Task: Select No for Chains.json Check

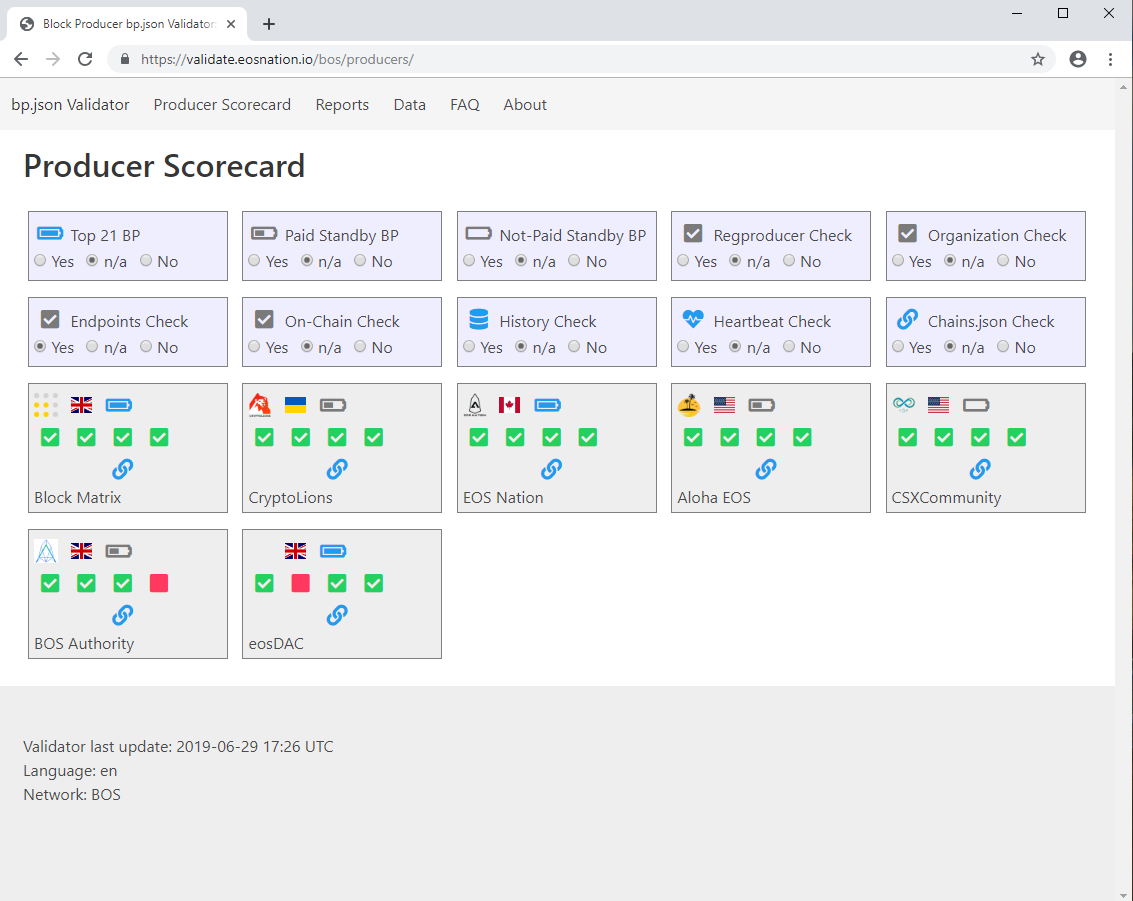Action: tap(1003, 346)
